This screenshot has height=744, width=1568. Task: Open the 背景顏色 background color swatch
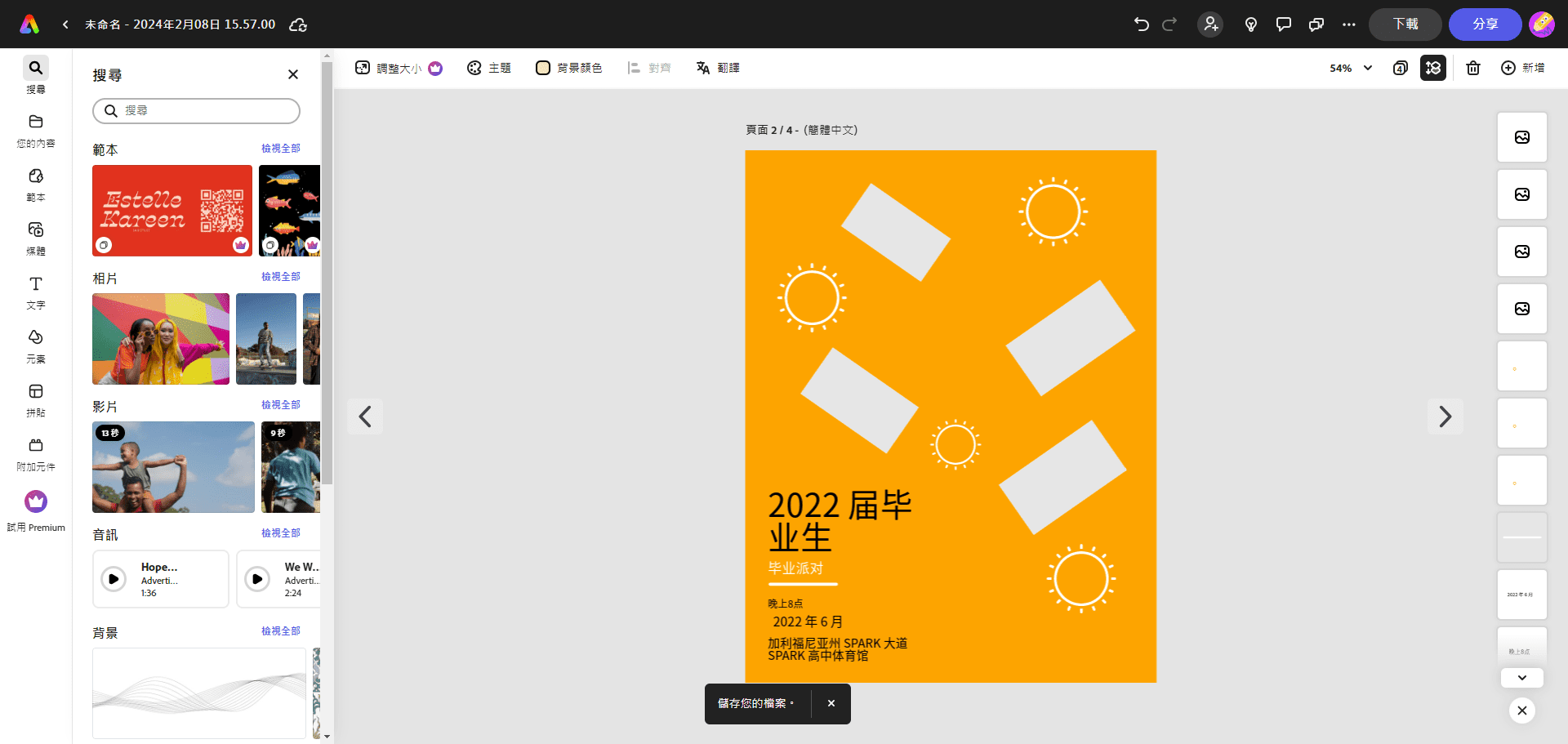click(569, 69)
